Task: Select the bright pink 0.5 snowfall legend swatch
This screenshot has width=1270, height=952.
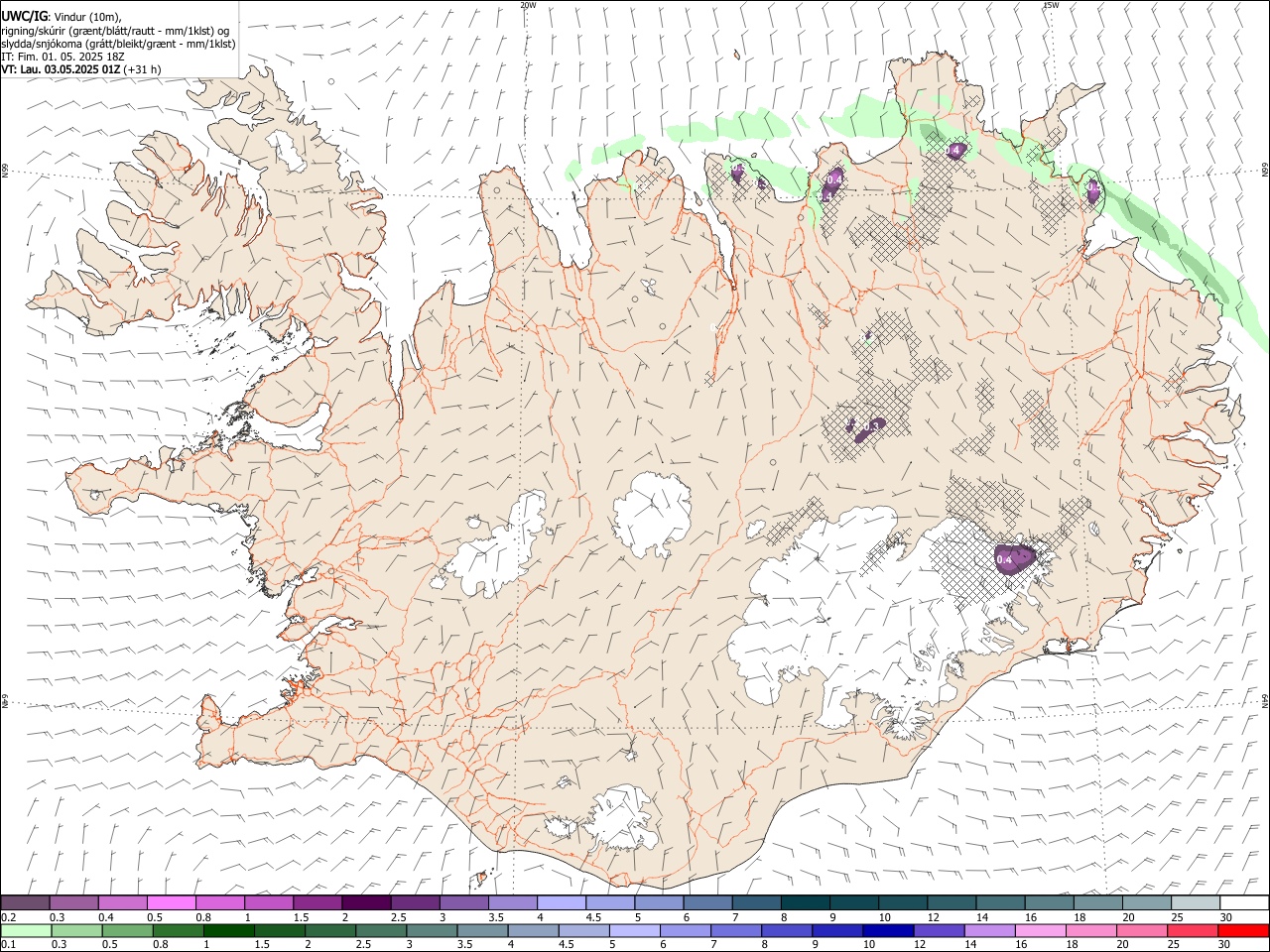Action: click(x=171, y=903)
